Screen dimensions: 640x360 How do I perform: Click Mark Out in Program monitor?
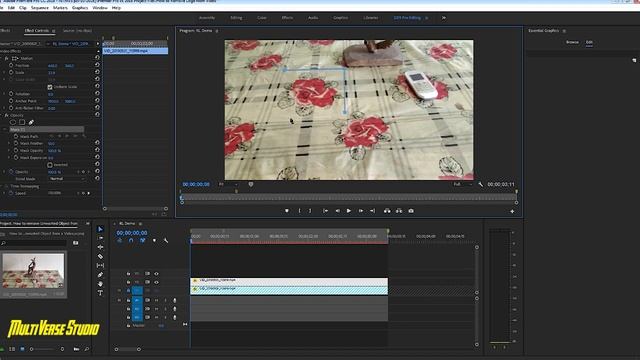[x=310, y=211]
